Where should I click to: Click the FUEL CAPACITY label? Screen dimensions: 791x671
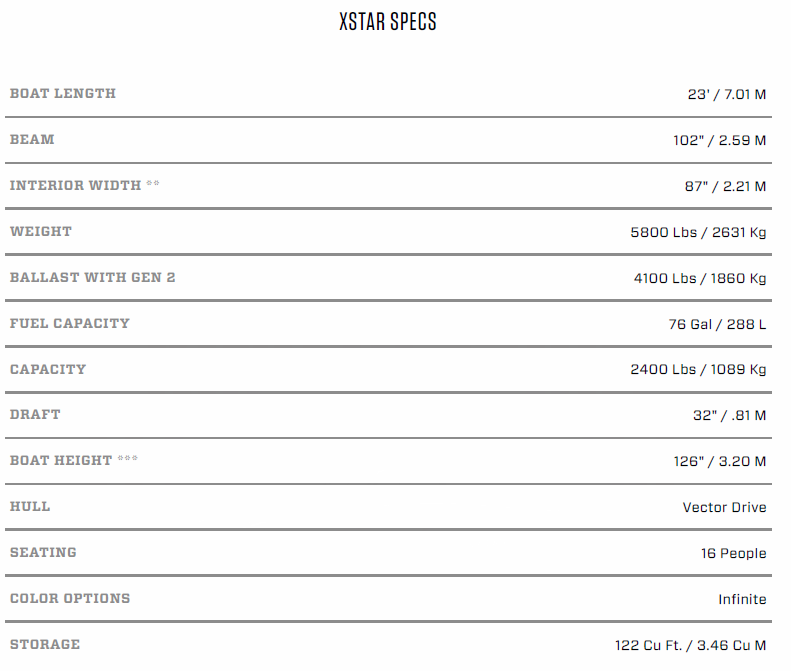pyautogui.click(x=70, y=323)
